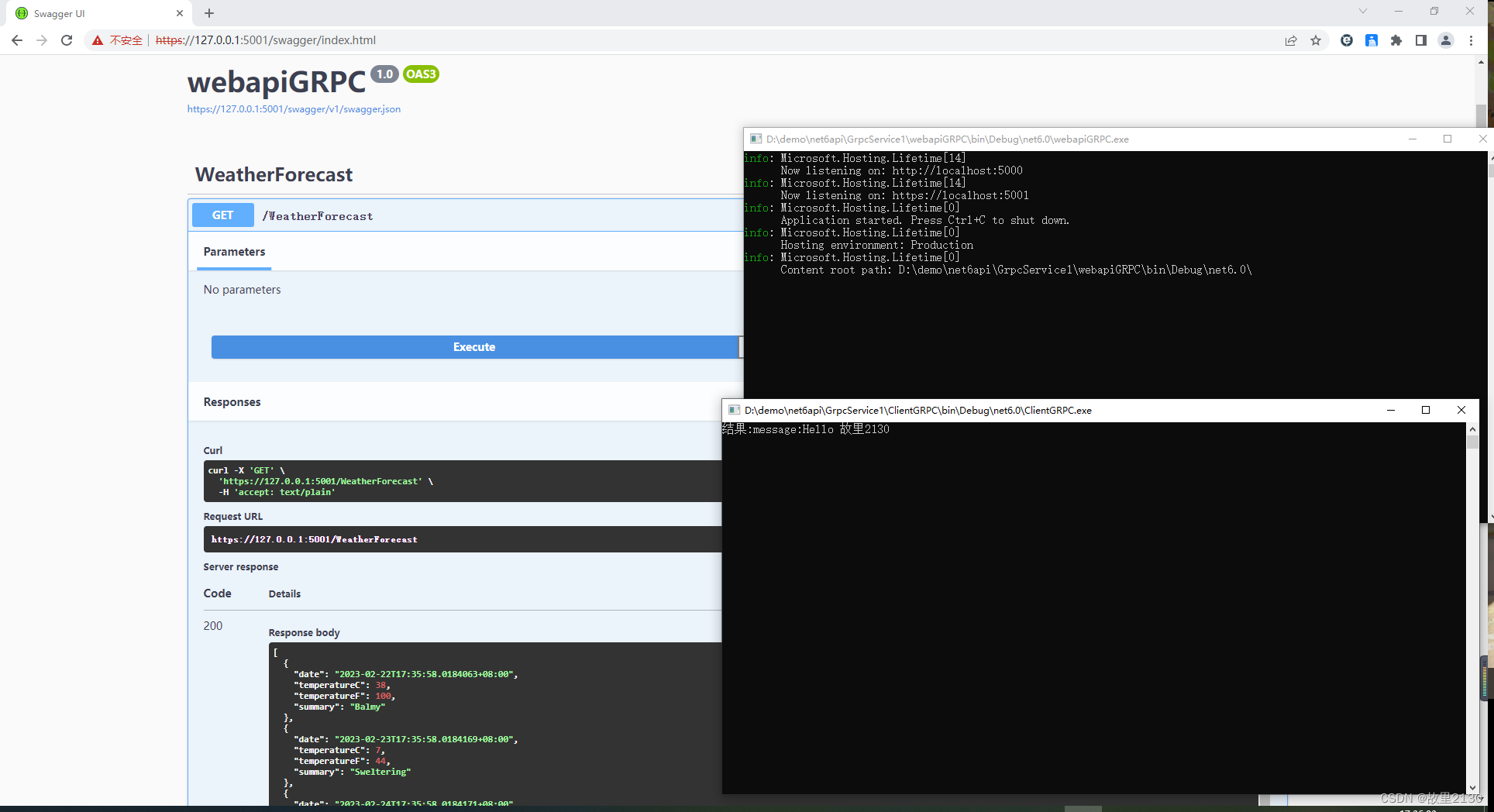Click the share icon in the address bar

pos(1291,40)
